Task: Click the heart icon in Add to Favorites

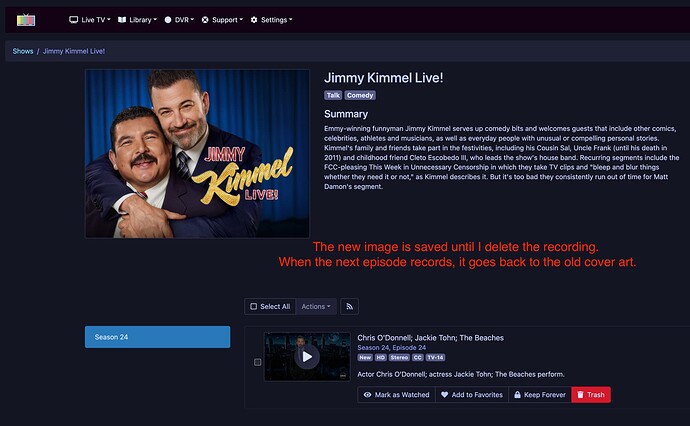Action: tap(444, 395)
